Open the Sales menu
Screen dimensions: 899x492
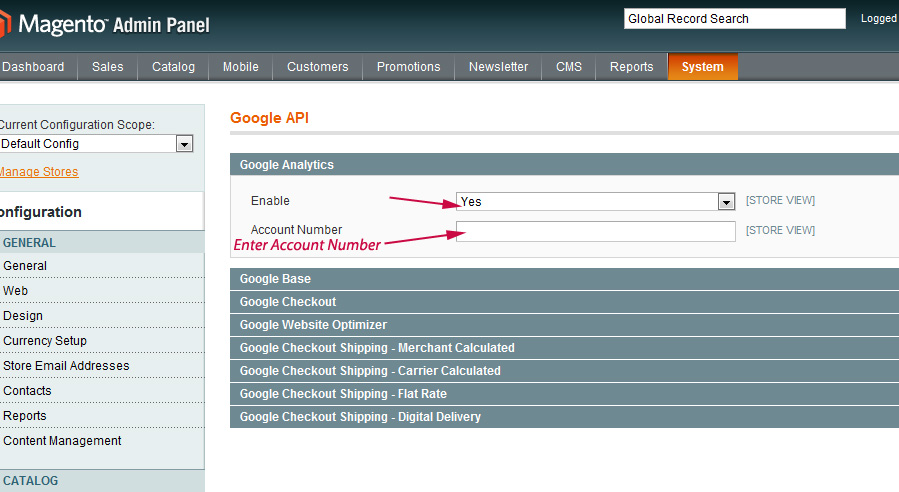[108, 67]
